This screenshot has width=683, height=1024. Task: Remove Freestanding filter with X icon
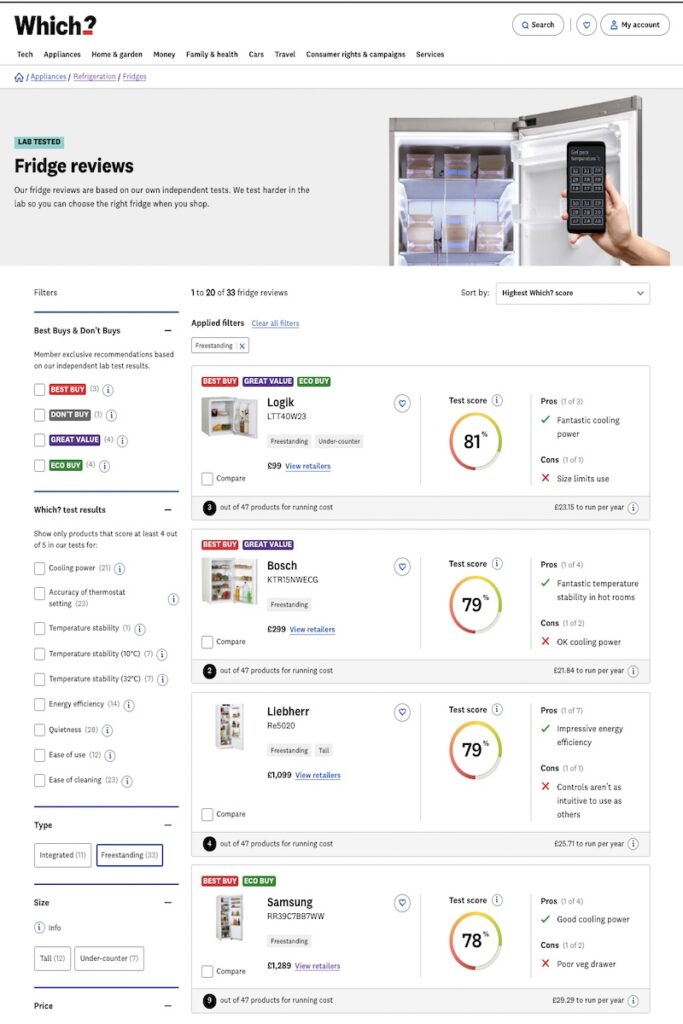tap(242, 346)
